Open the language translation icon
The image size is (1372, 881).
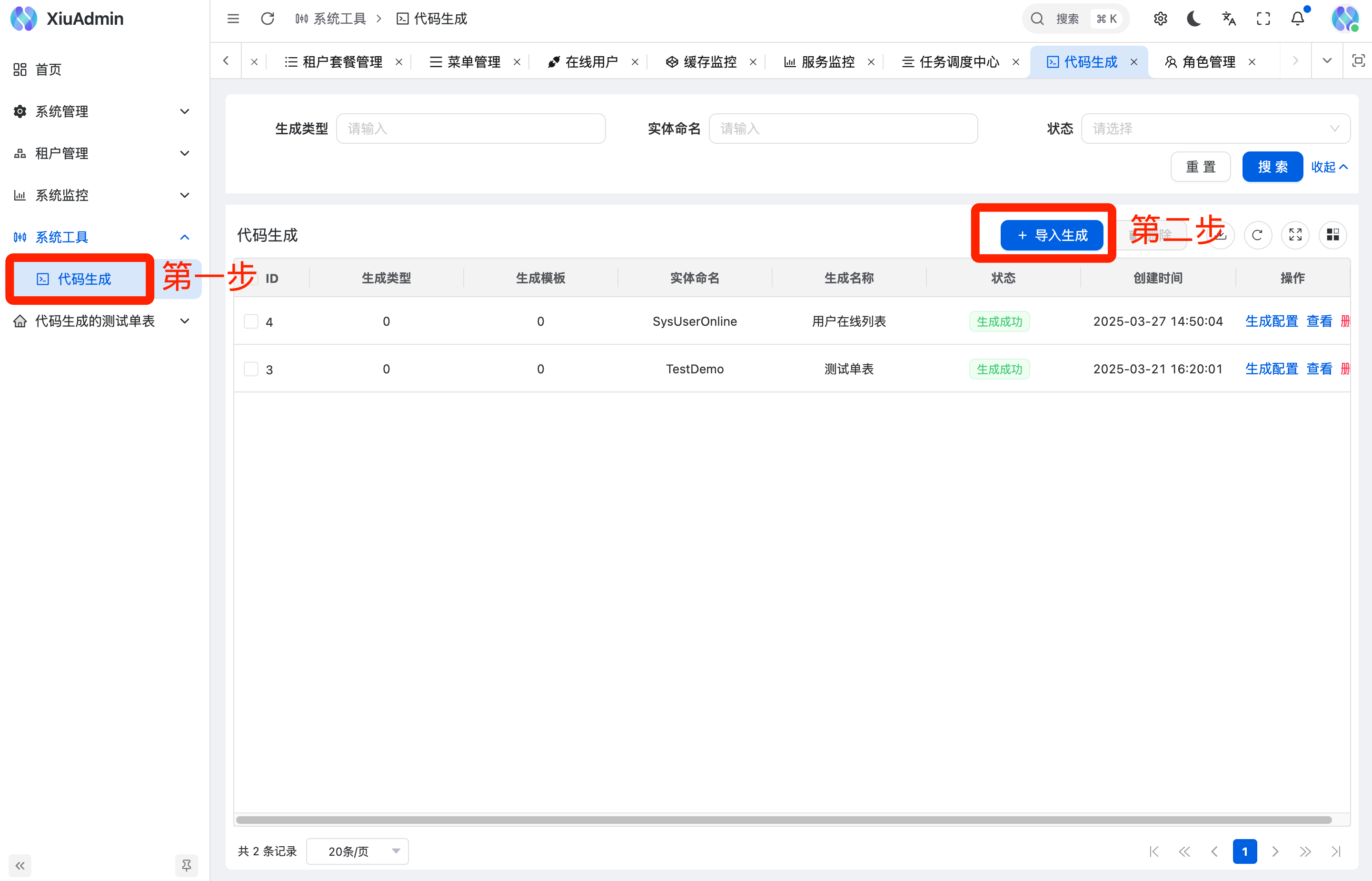[x=1228, y=19]
